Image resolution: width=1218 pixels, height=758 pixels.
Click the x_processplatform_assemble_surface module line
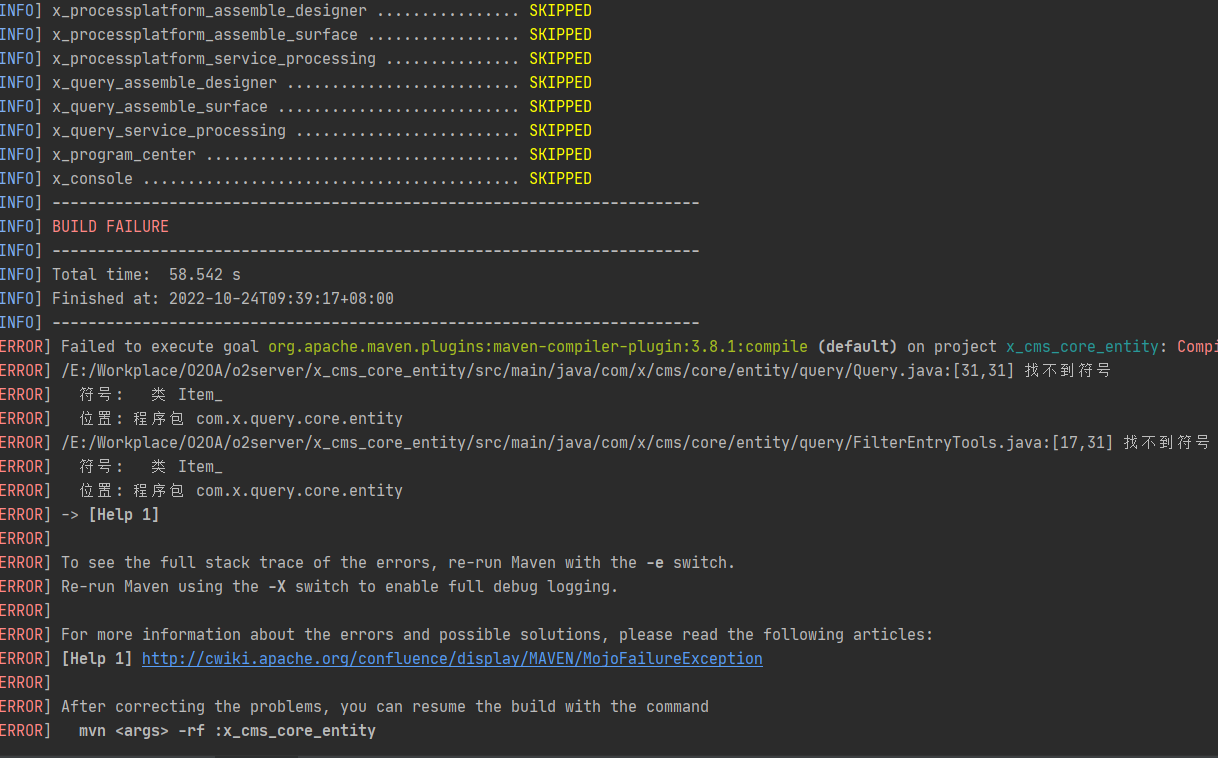(x=320, y=35)
